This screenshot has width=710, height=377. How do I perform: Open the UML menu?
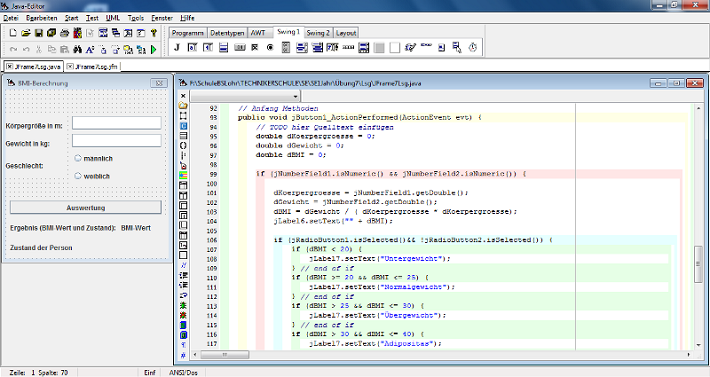(113, 18)
